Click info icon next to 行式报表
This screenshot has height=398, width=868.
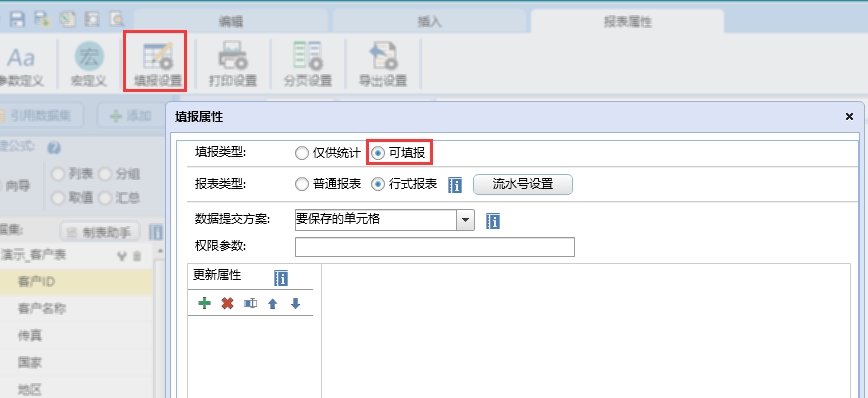[454, 185]
